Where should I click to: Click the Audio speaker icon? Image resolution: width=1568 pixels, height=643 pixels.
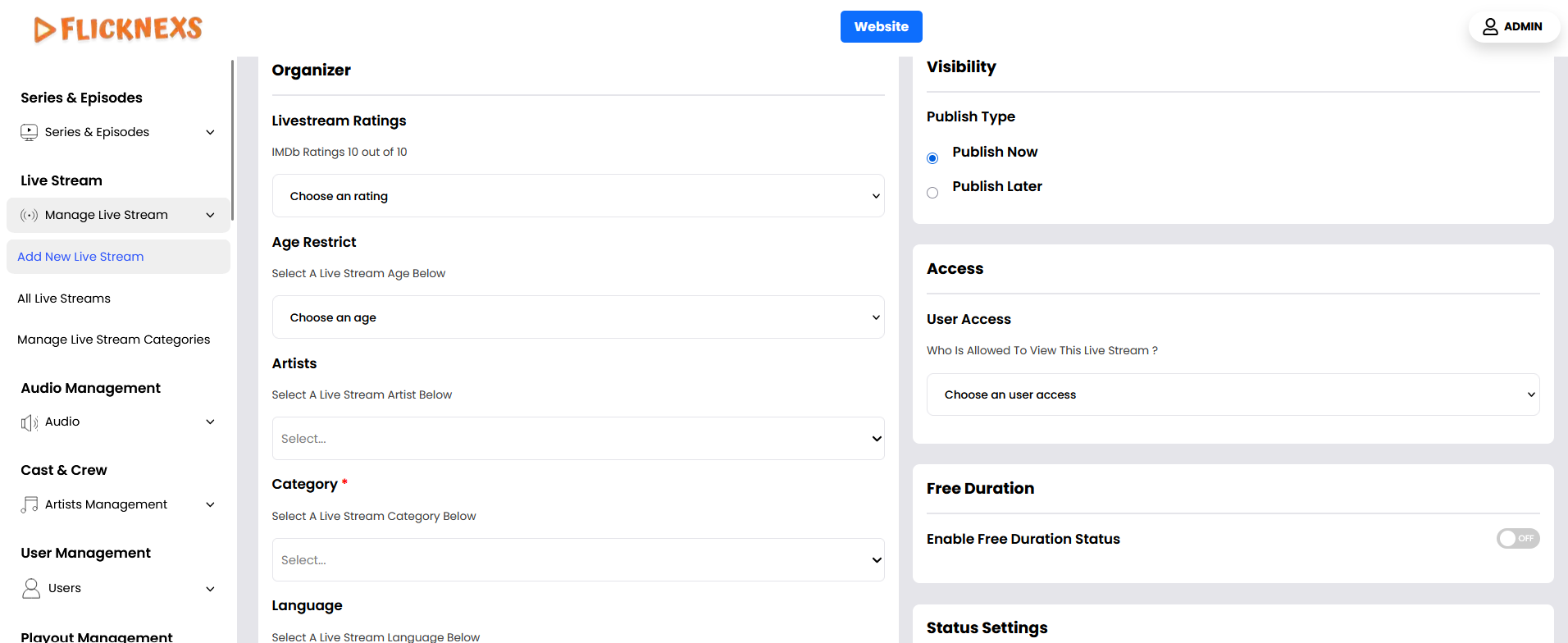point(30,422)
